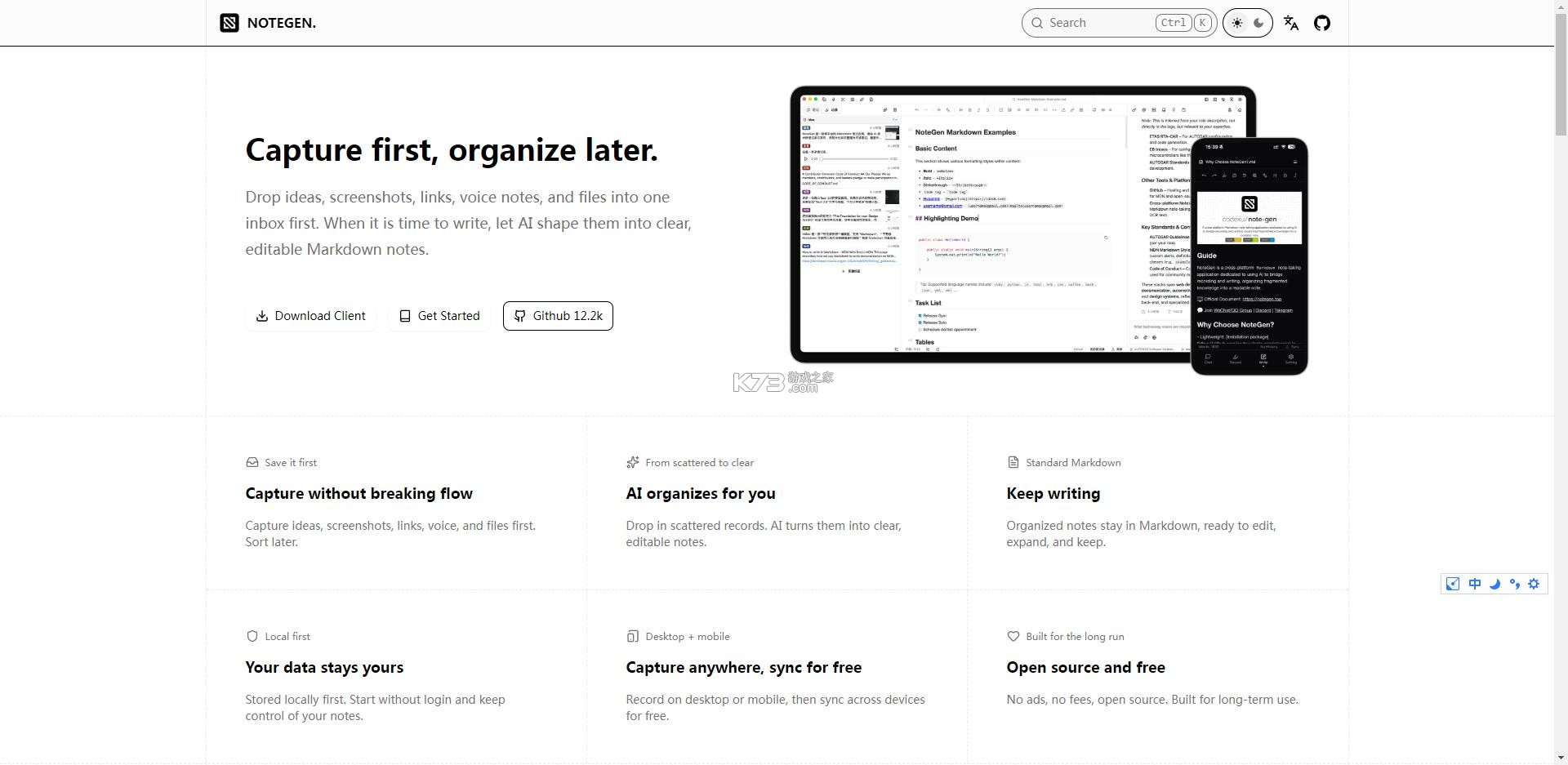Image resolution: width=1568 pixels, height=765 pixels.
Task: Open the GitHub icon in header
Action: point(1322,23)
